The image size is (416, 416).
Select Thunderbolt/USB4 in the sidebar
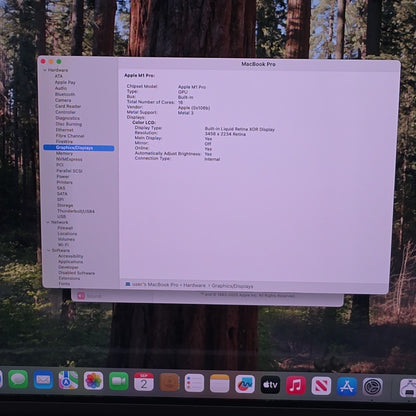point(76,211)
